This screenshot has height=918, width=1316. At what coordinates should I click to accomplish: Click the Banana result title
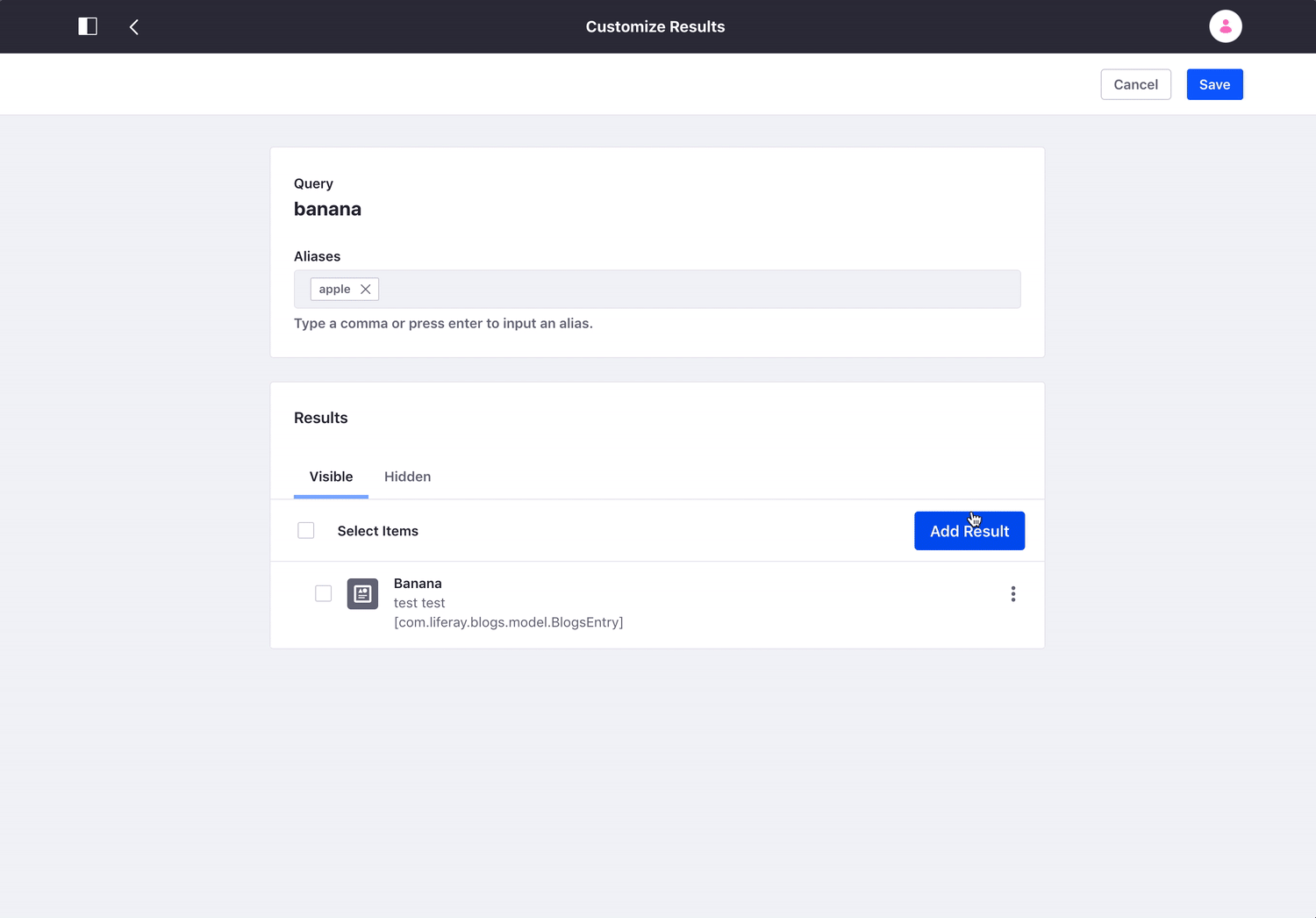coord(418,583)
